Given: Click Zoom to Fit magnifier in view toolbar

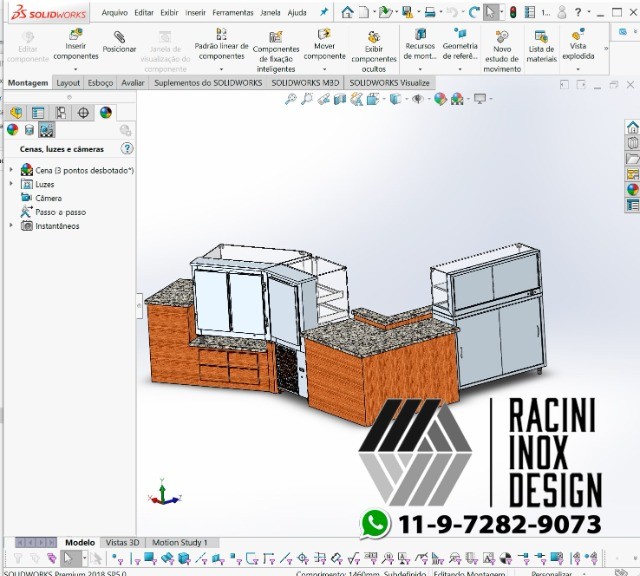Looking at the screenshot, I should 290,99.
